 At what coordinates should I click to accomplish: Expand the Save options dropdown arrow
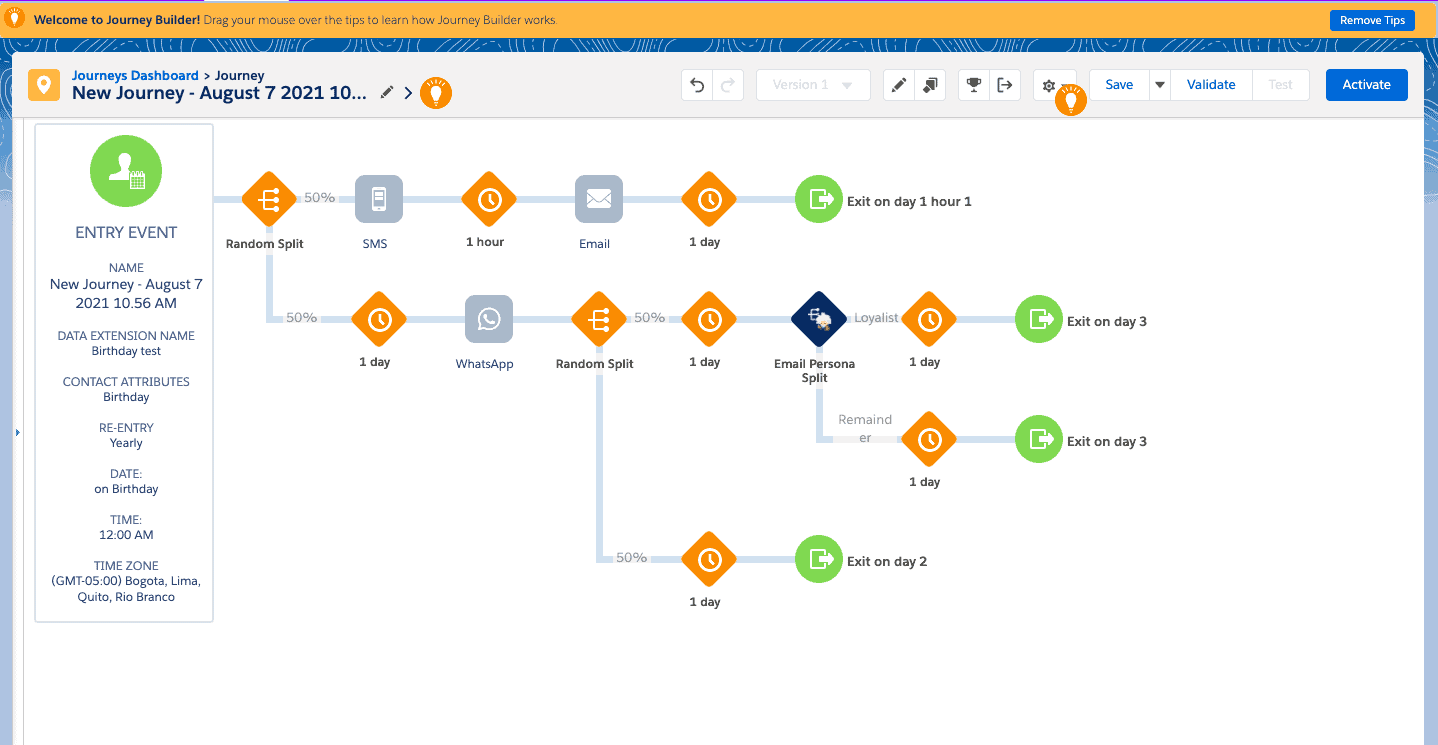(x=1159, y=85)
